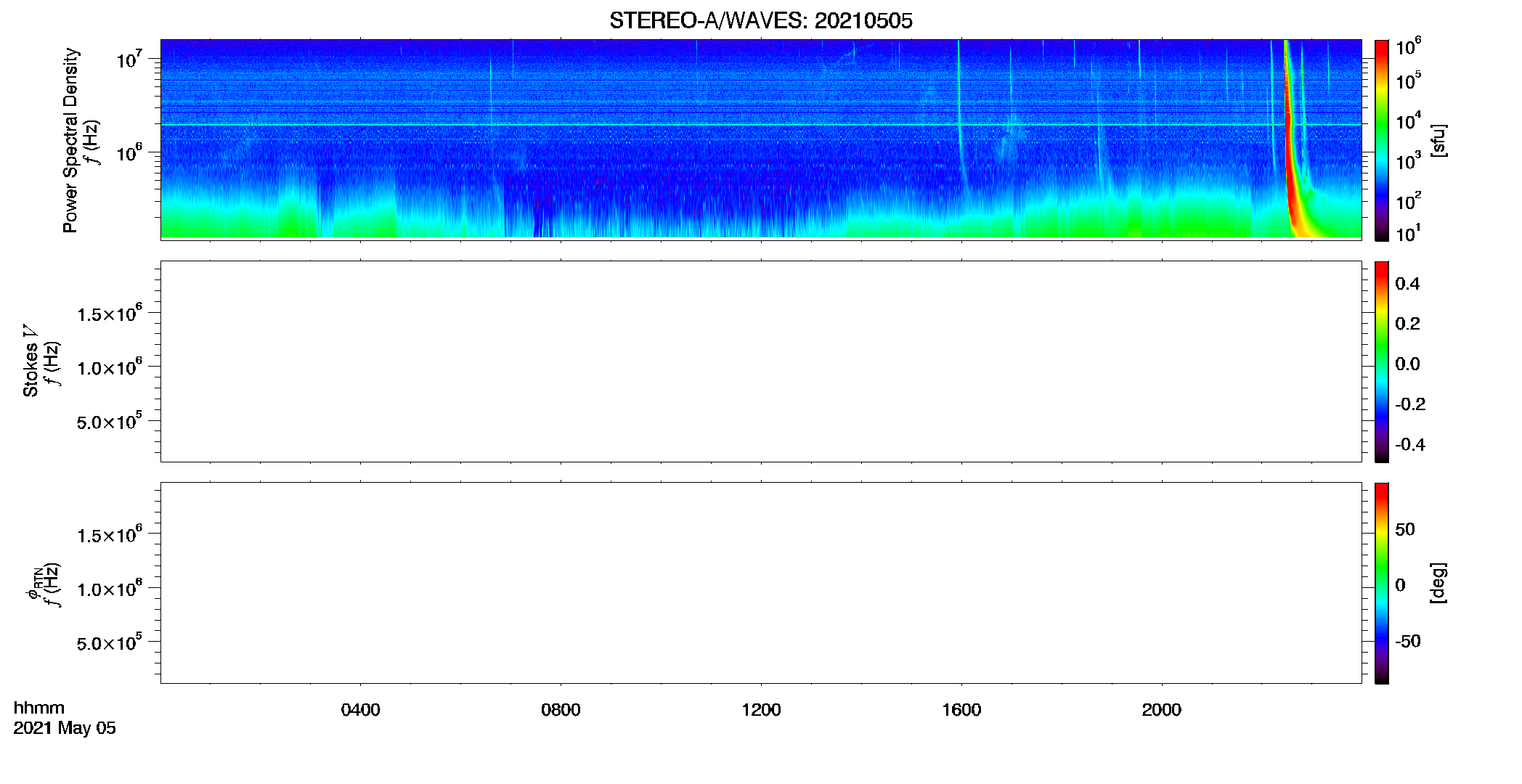1522x784 pixels.
Task: Click the hhmm axis label
Action: pos(39,708)
